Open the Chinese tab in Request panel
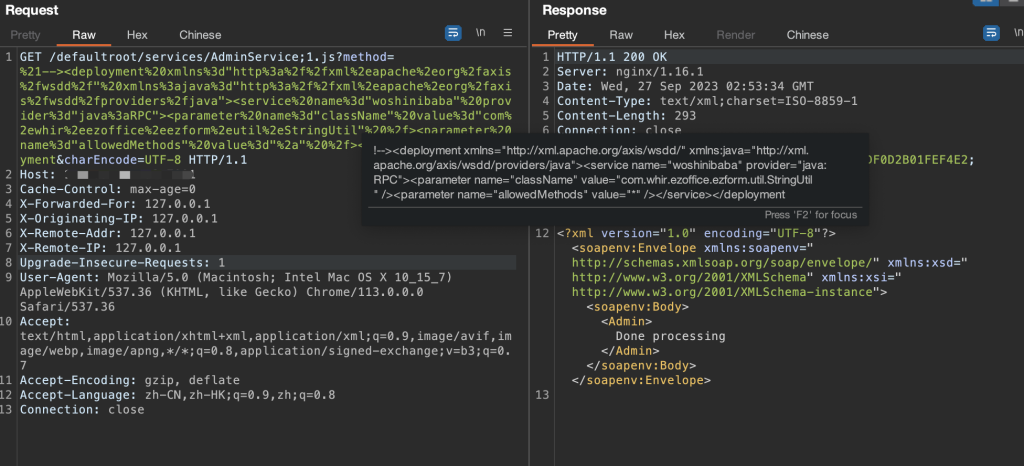Image resolution: width=1024 pixels, height=466 pixels. [200, 35]
